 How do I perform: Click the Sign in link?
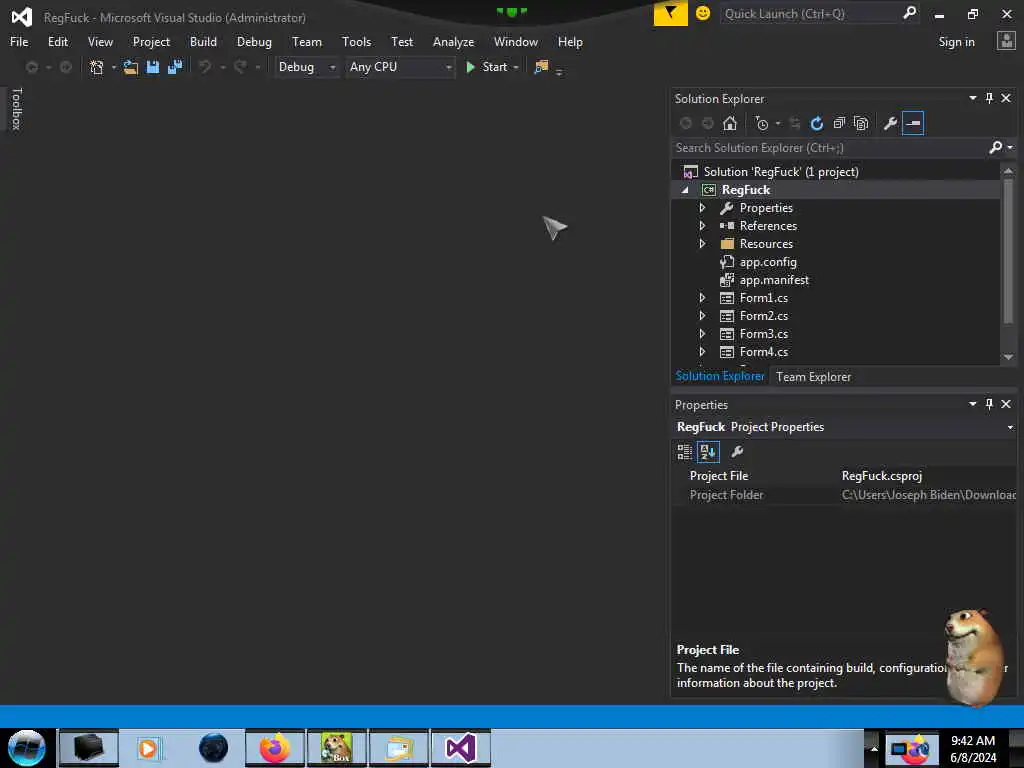click(x=956, y=42)
